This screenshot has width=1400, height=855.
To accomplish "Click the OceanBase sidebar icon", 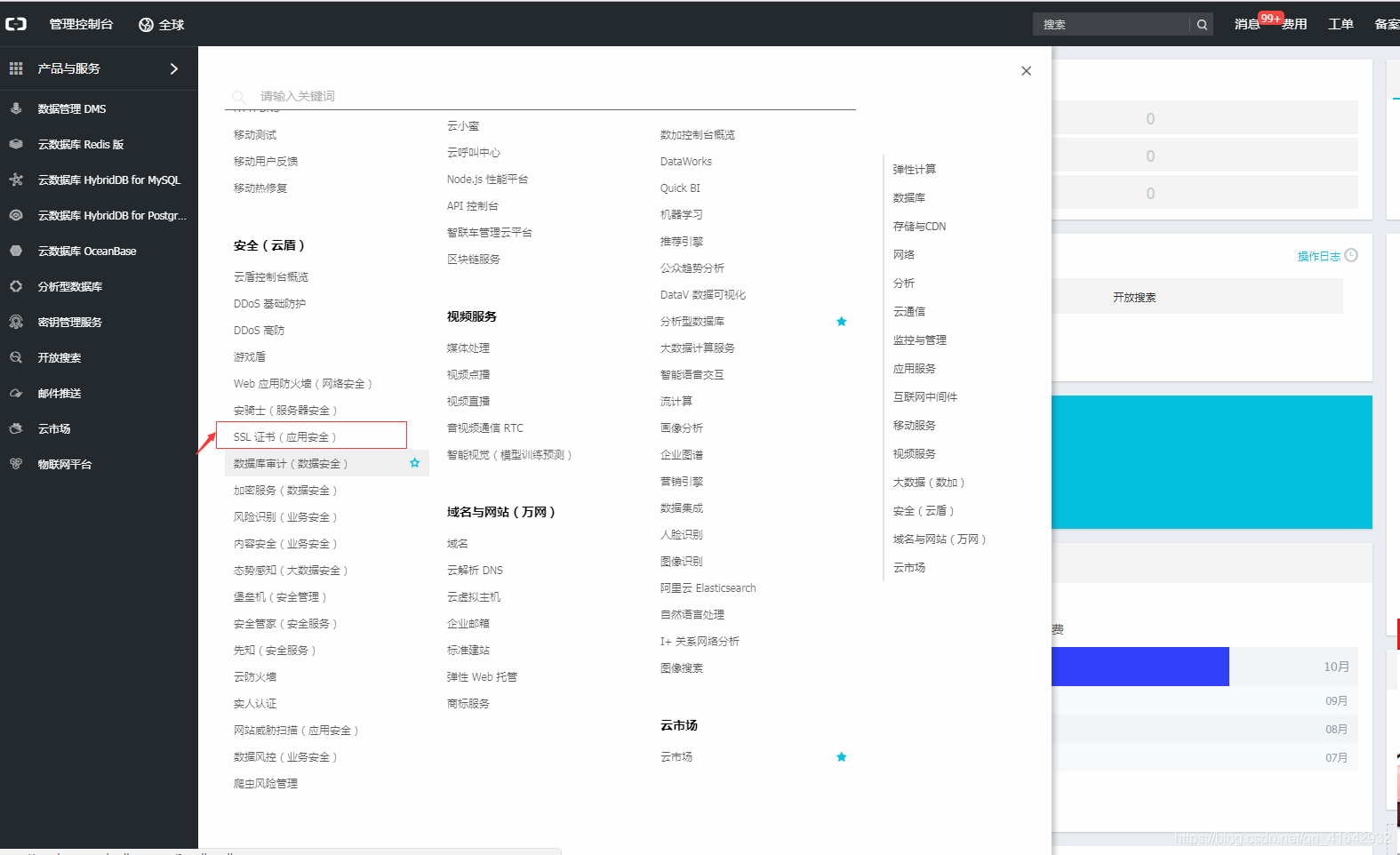I will point(16,251).
